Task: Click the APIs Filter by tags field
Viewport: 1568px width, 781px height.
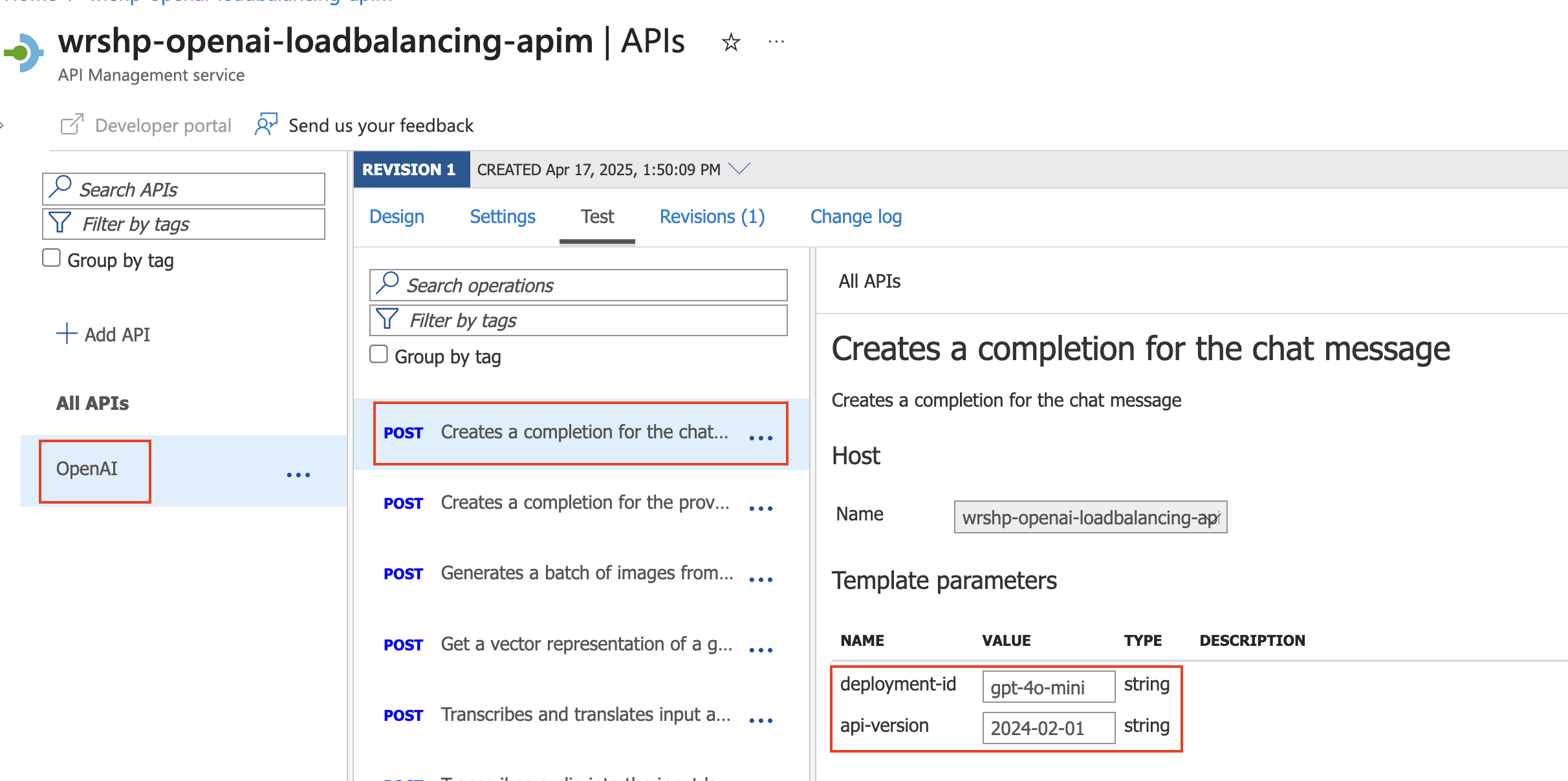Action: (x=184, y=224)
